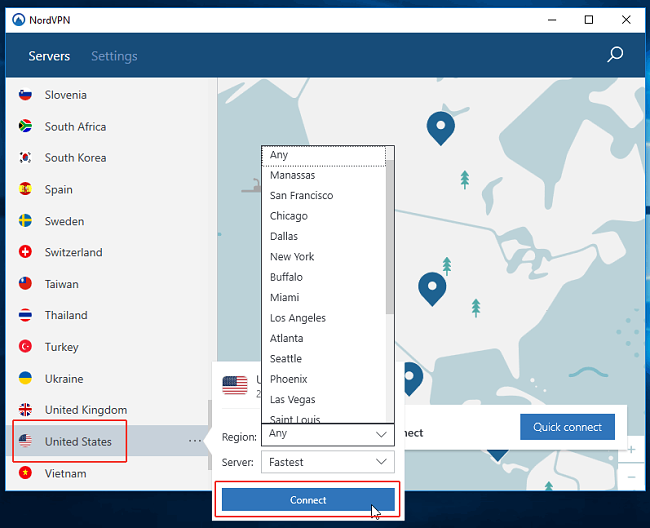
Task: Click the Switzerland flag icon
Action: 25,252
